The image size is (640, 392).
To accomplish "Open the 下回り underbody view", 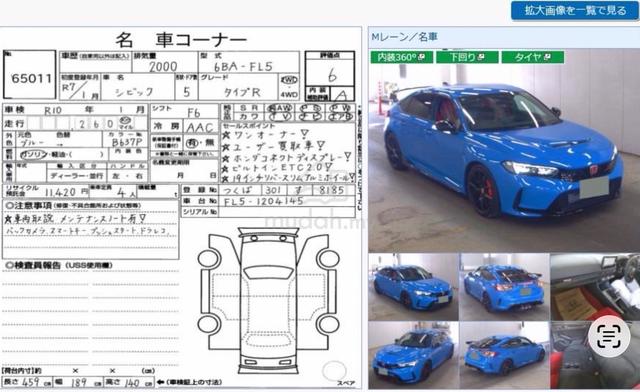I will tap(467, 57).
